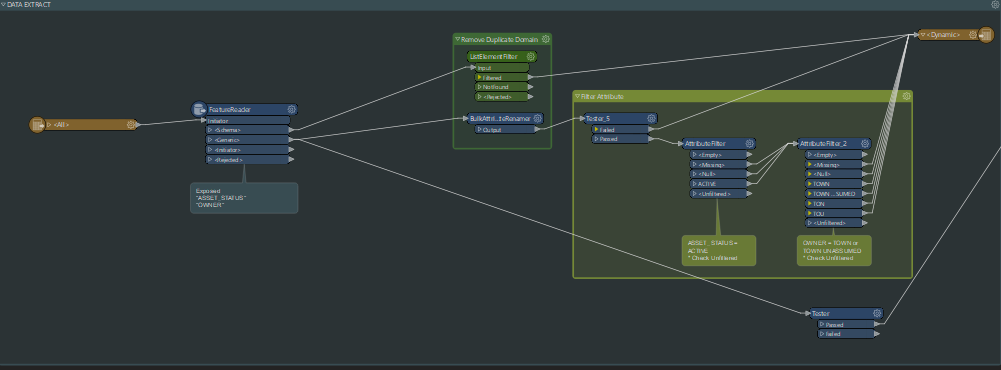The image size is (1001, 370).
Task: Expand AttributeFilter <Null> port attributes
Action: 695,174
